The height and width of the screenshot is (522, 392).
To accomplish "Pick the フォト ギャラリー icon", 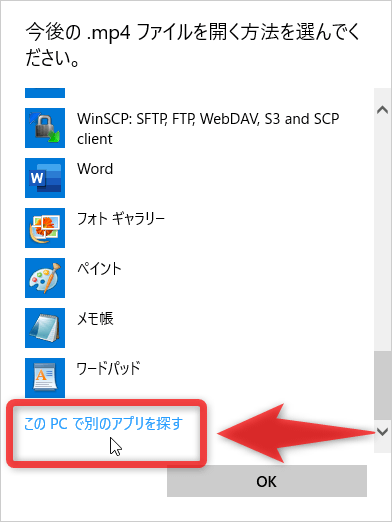I will pyautogui.click(x=45, y=228).
